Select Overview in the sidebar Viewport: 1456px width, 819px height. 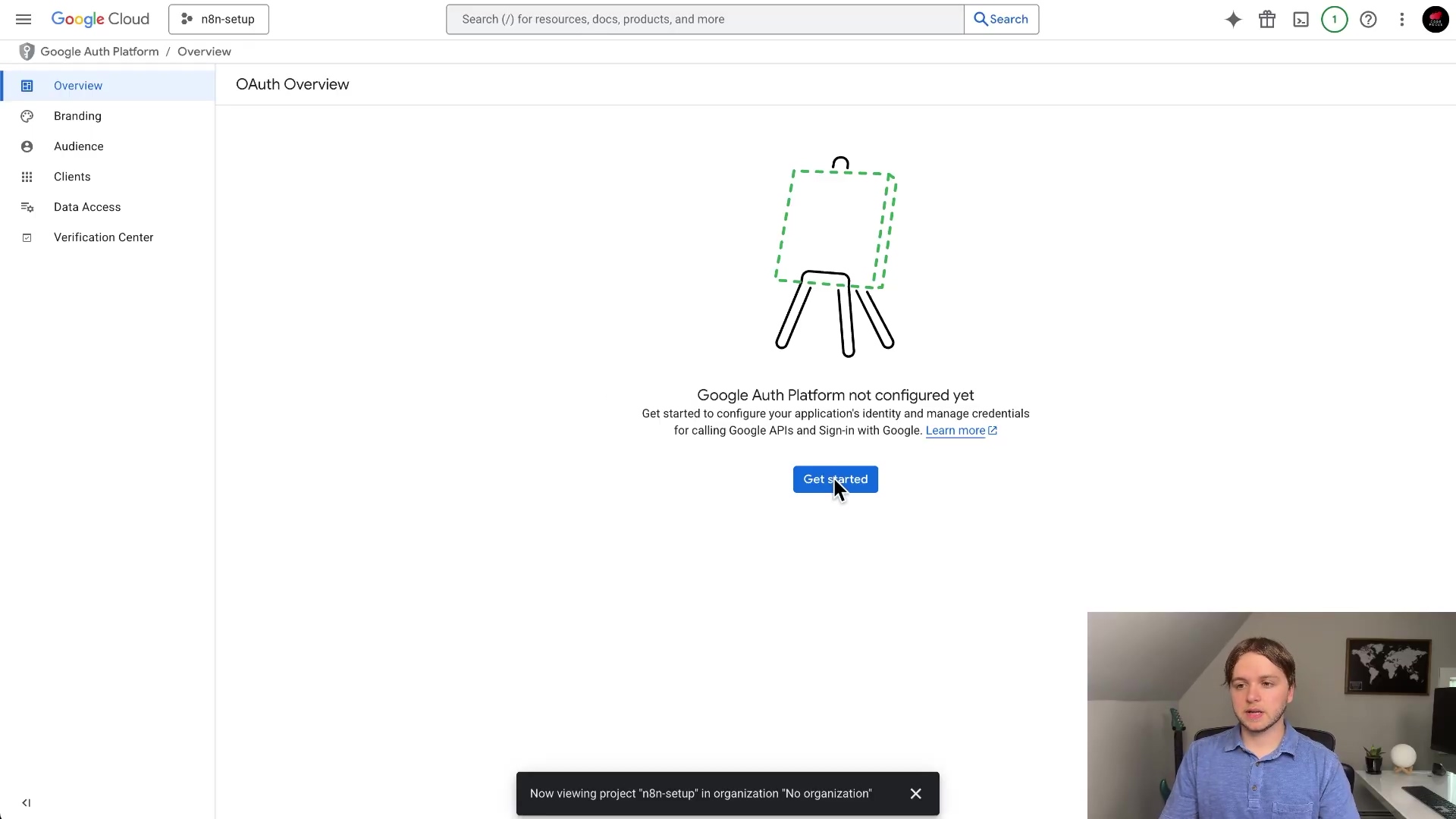coord(108,86)
